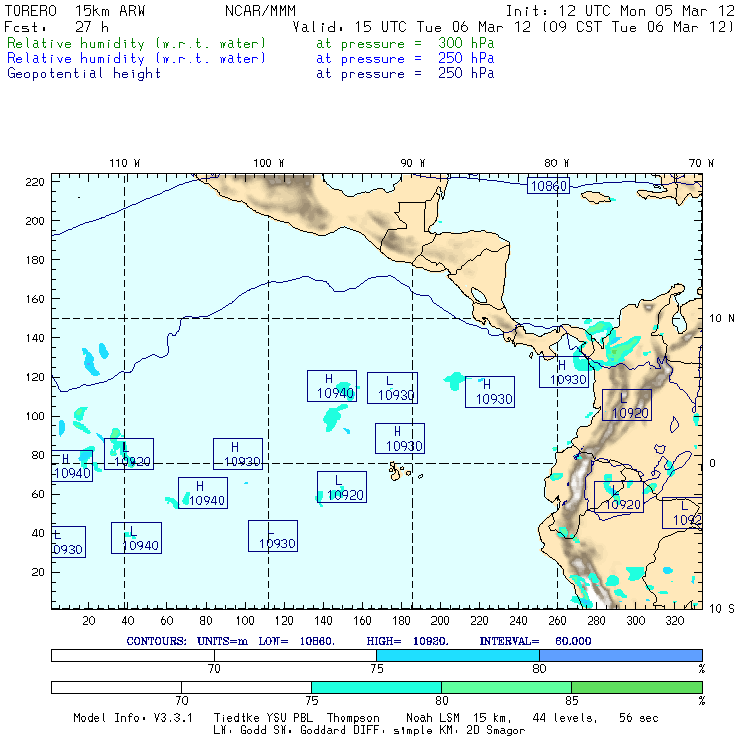Click the 'Thompson' microphysics text
The width and height of the screenshot is (740, 740).
point(353,718)
